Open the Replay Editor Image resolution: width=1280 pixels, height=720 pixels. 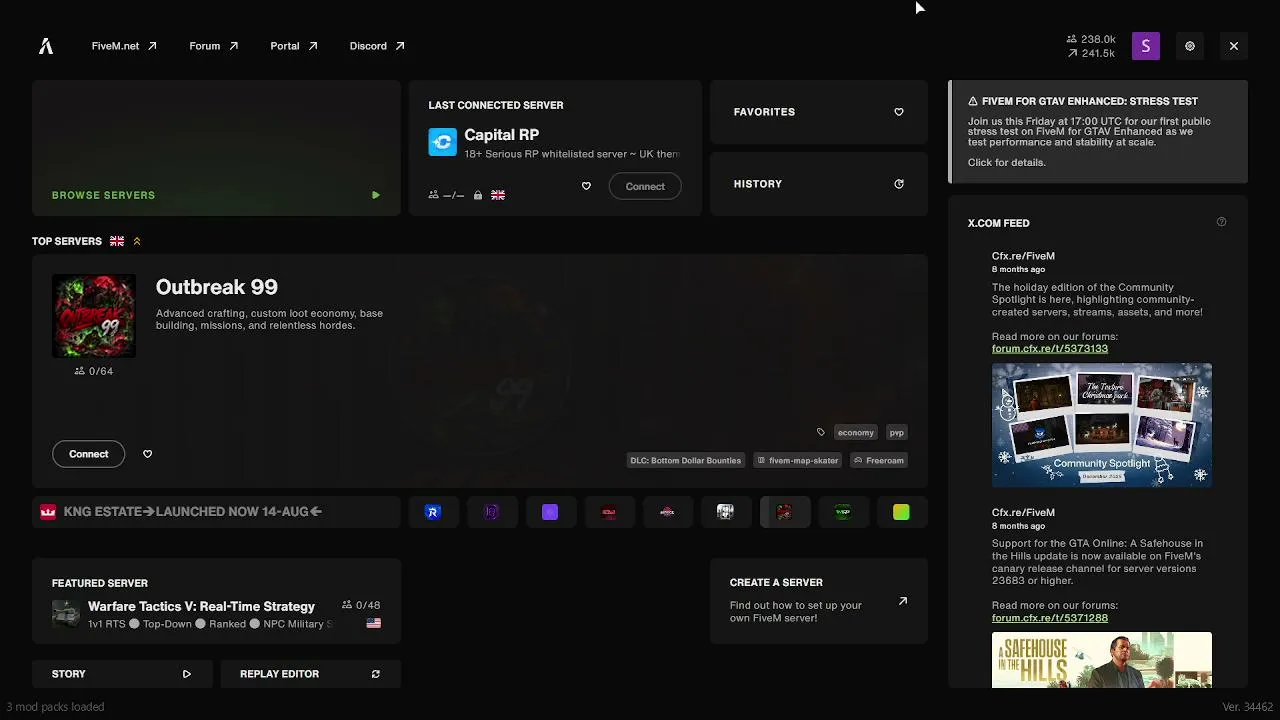(310, 674)
